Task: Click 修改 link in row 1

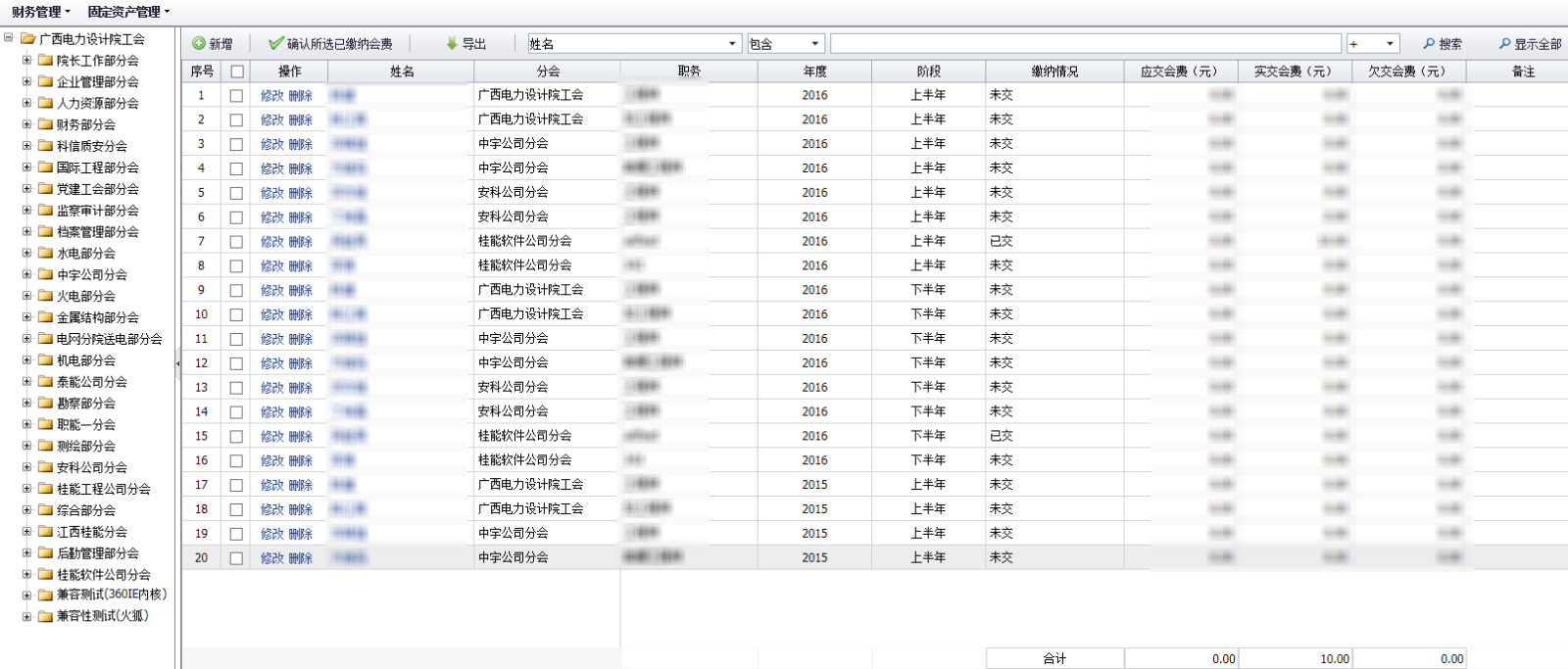Action: coord(271,96)
